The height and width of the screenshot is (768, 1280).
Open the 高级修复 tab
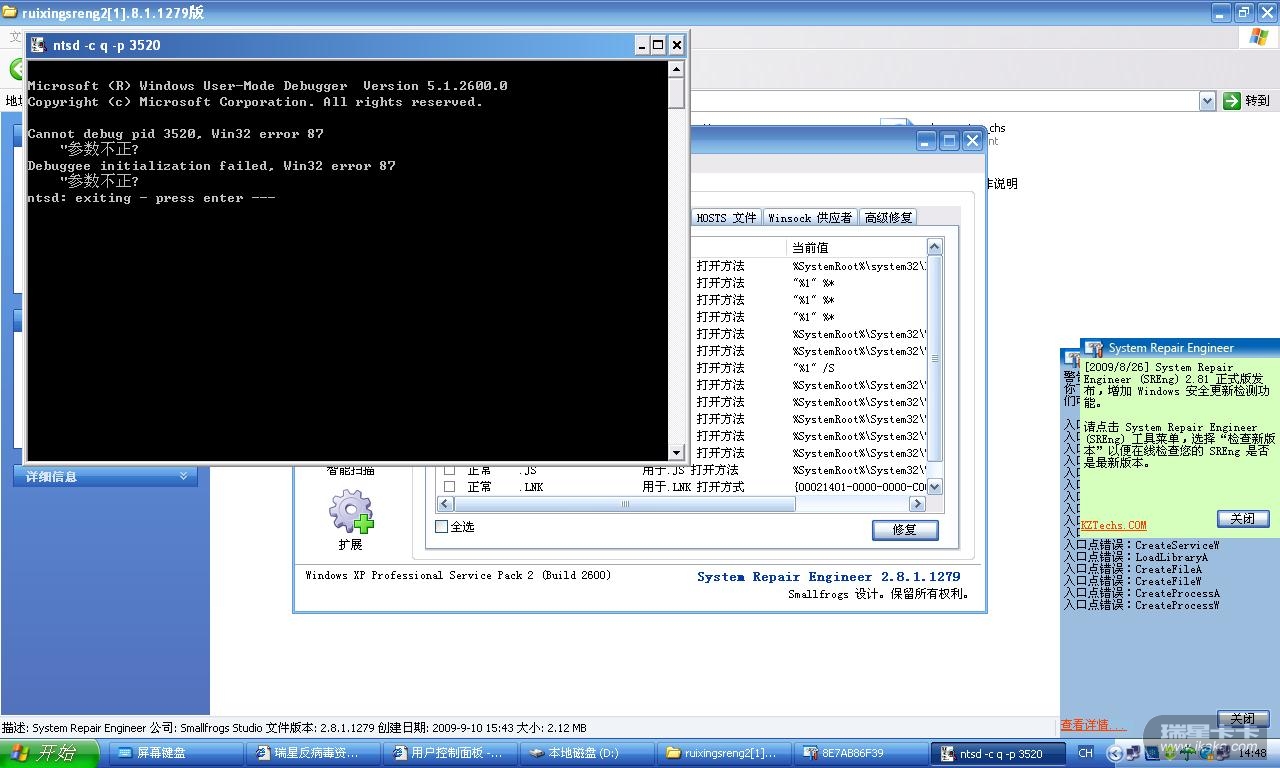pyautogui.click(x=888, y=217)
